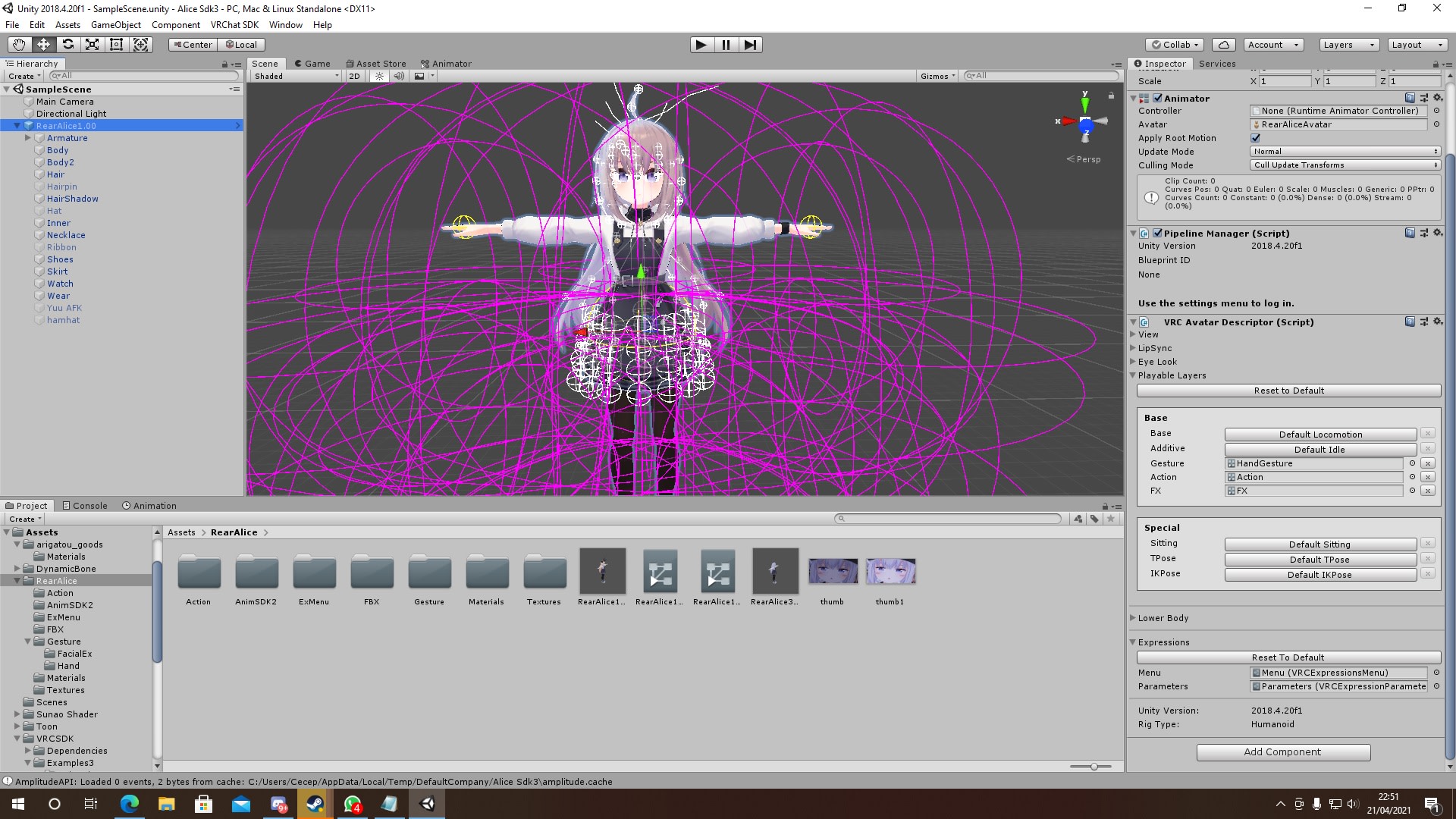Open the VRChat SDK menu
The height and width of the screenshot is (819, 1456).
[234, 25]
